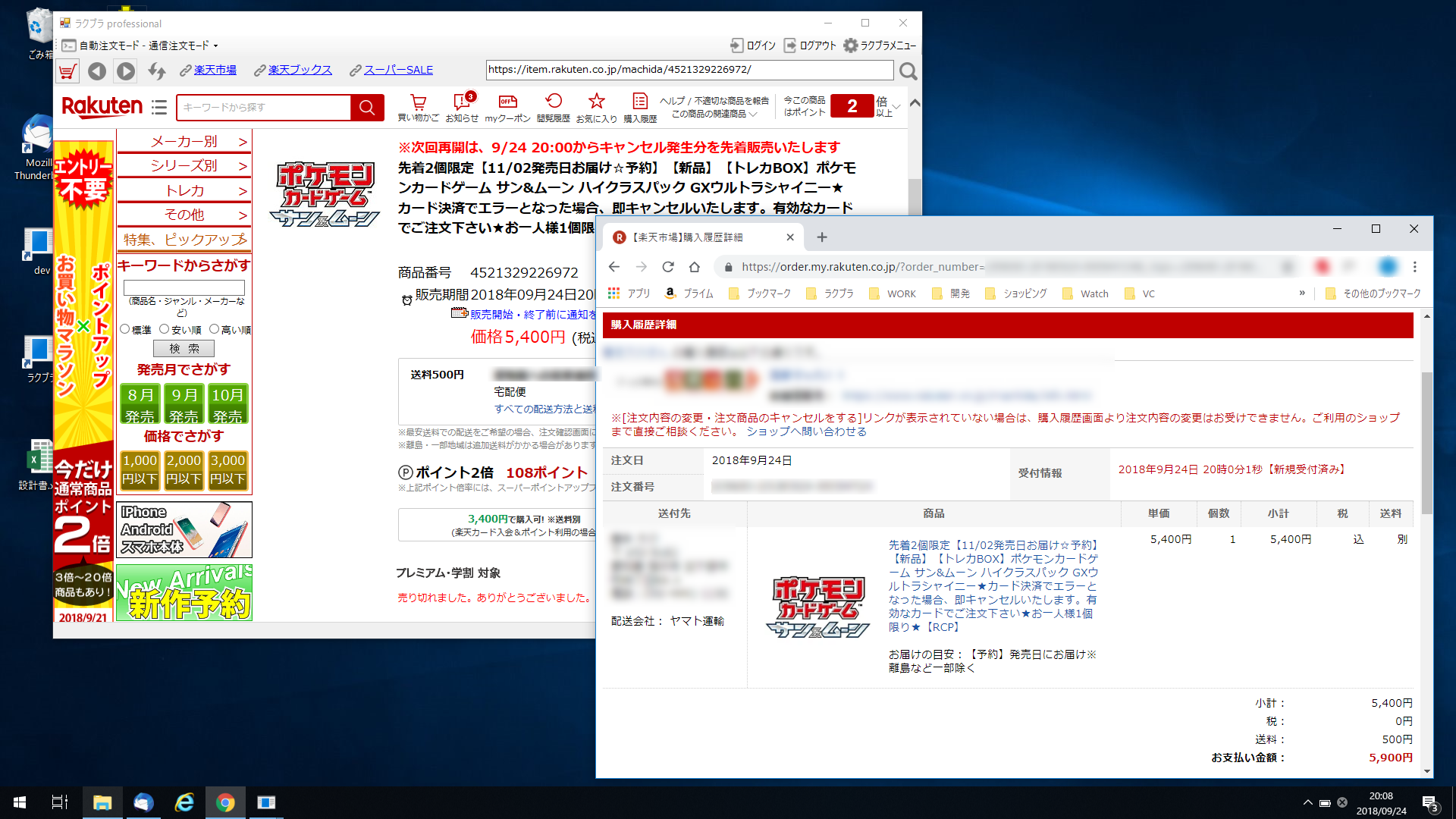Click the Pokemon card product thumbnail in order
The image size is (1456, 819).
(818, 607)
